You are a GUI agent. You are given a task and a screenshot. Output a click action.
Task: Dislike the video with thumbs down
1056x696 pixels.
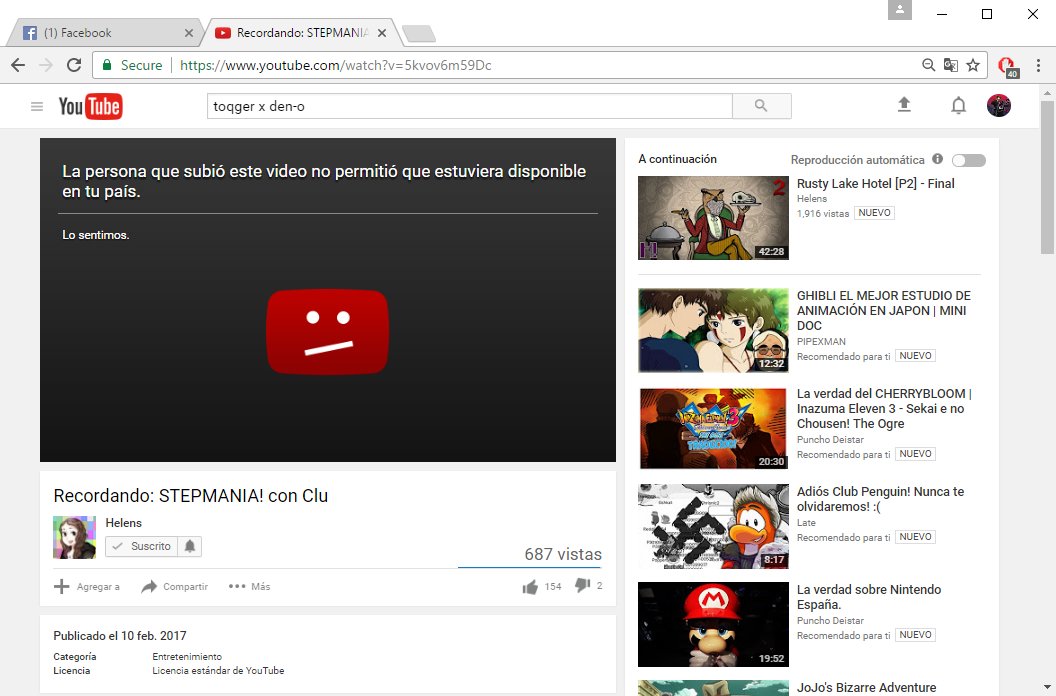582,586
